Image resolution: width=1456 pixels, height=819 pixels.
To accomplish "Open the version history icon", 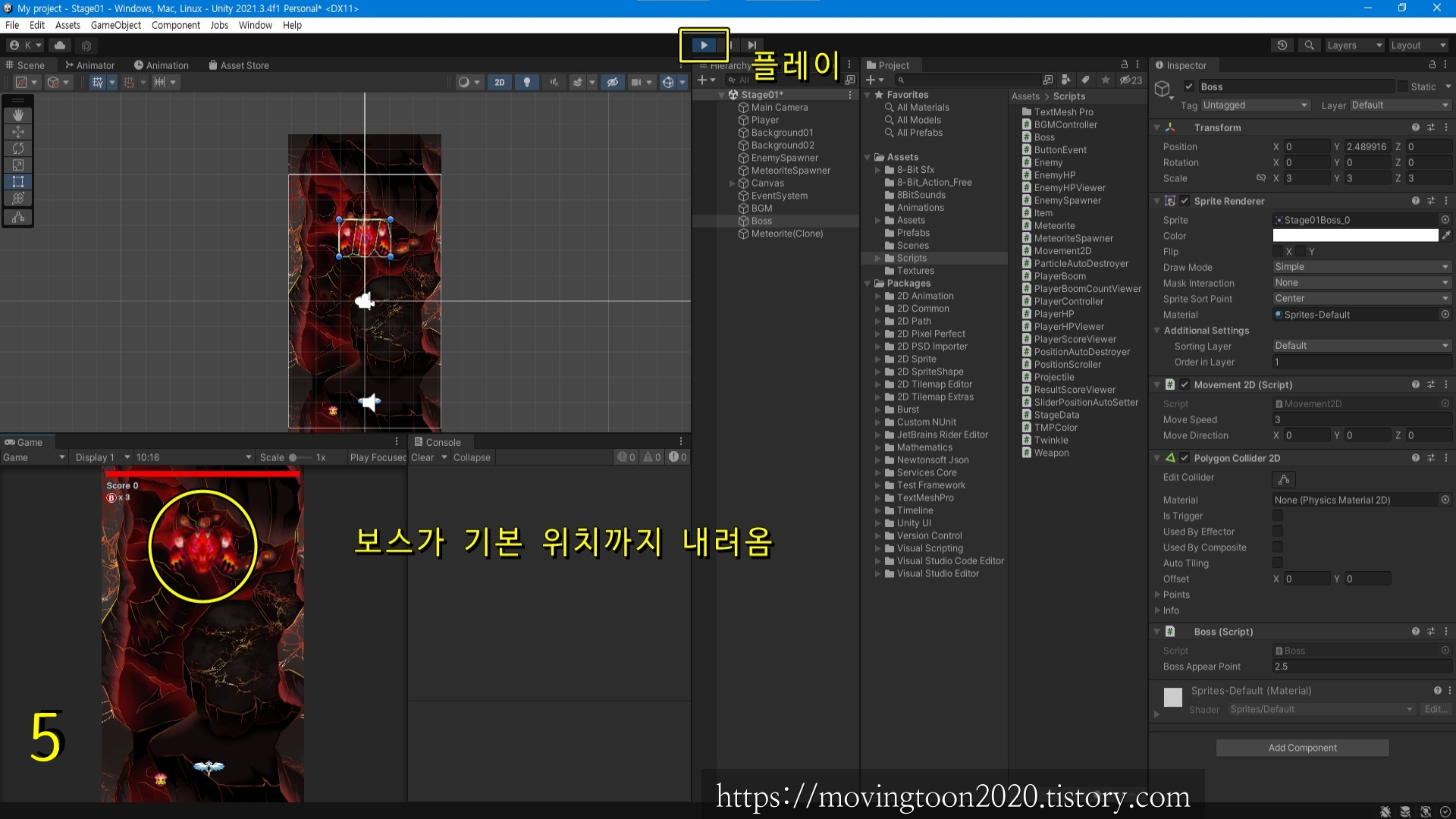I will click(x=1282, y=45).
